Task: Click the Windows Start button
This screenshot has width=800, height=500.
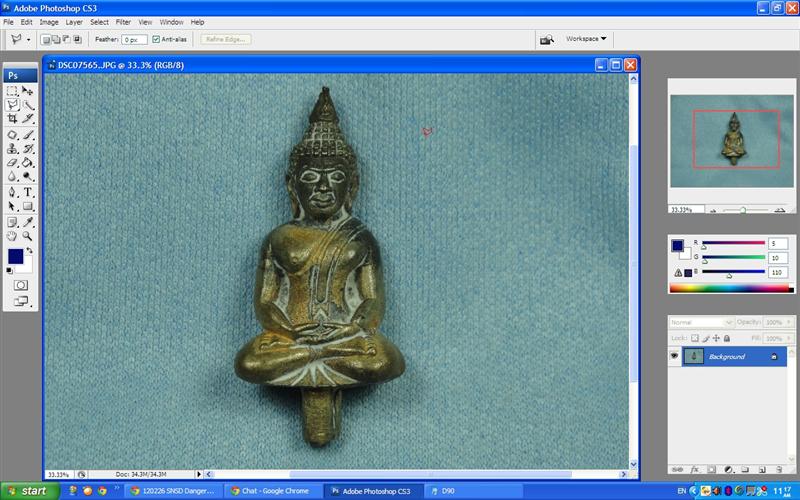Action: tap(27, 491)
